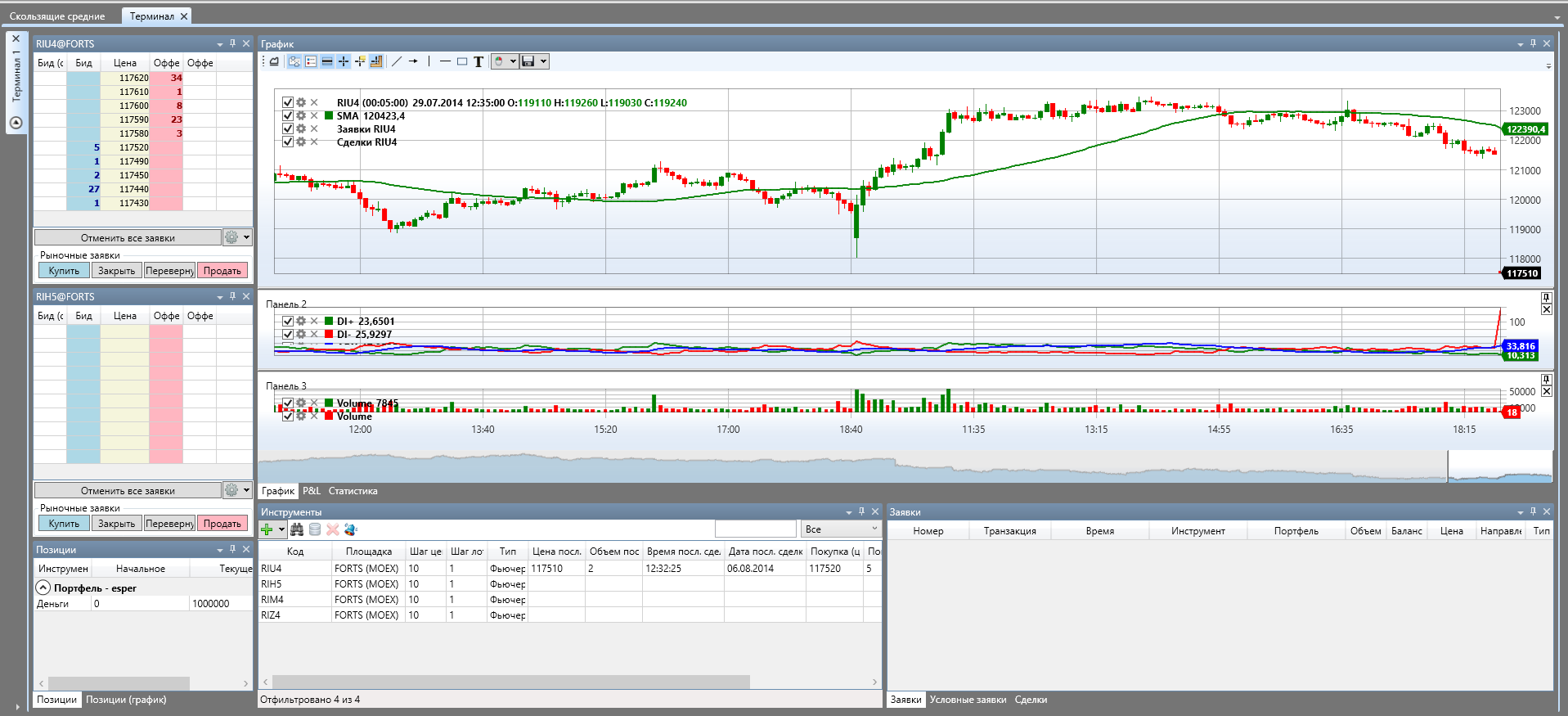Open the 'Все' filter dropdown
Image resolution: width=1568 pixels, height=716 pixels.
pos(840,529)
